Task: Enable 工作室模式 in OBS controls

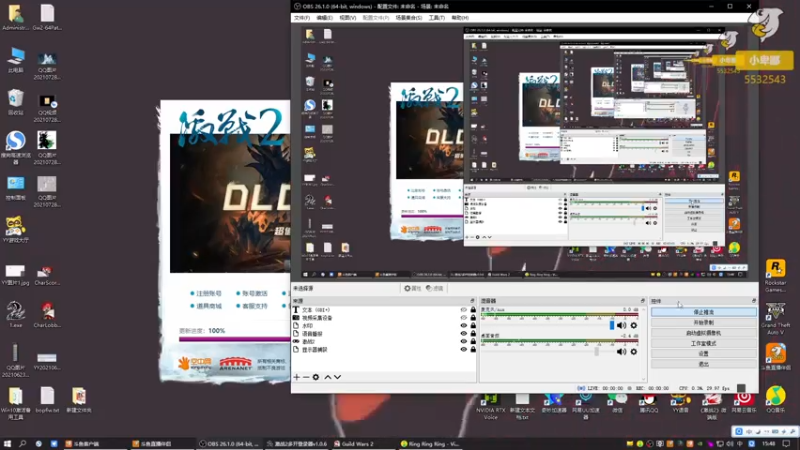Action: (x=704, y=343)
